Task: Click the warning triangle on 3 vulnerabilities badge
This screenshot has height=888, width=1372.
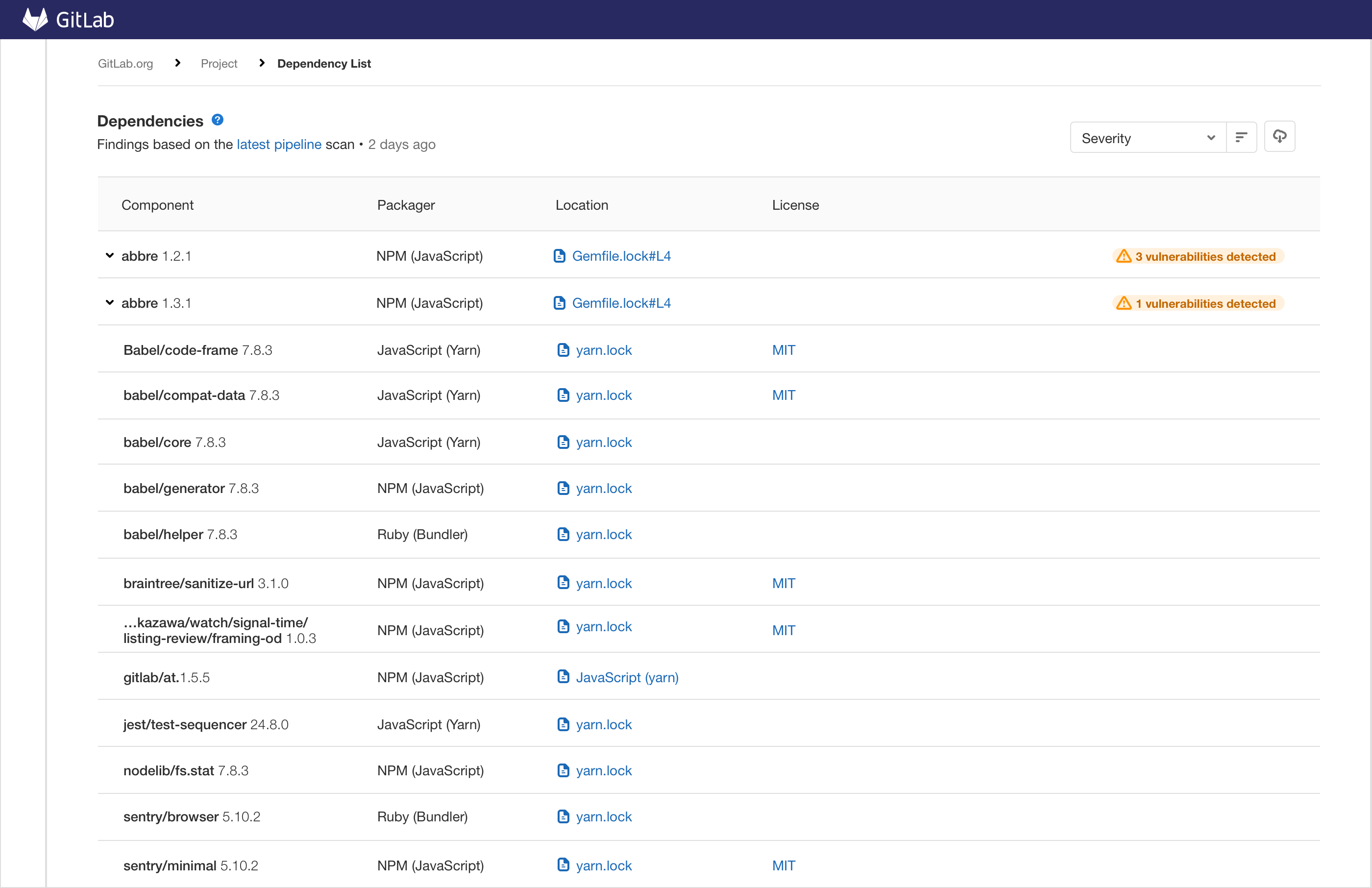Action: tap(1125, 256)
